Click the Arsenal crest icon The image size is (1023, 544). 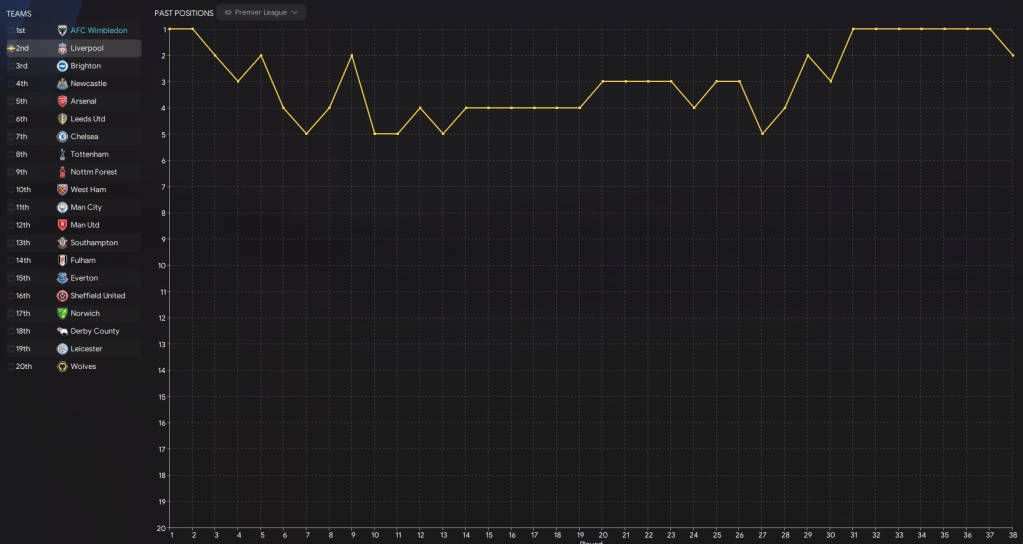tap(62, 101)
